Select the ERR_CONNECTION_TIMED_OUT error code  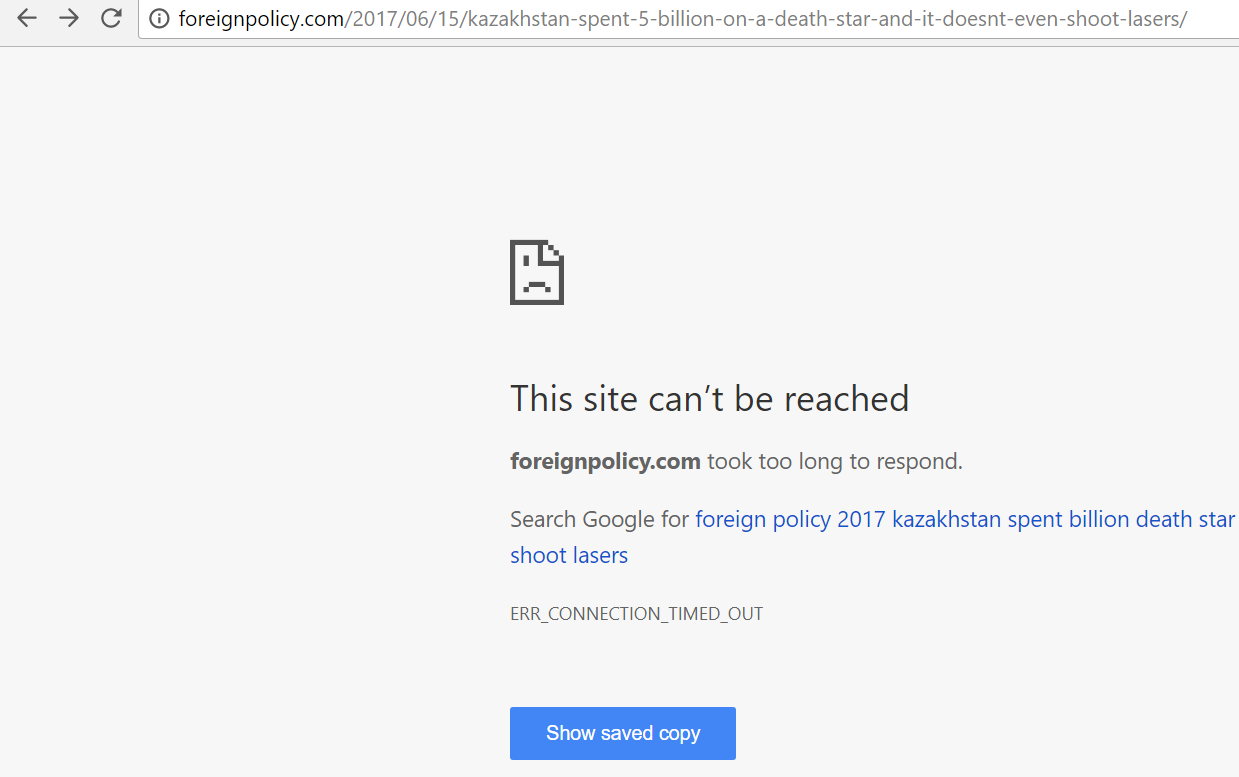tap(636, 614)
